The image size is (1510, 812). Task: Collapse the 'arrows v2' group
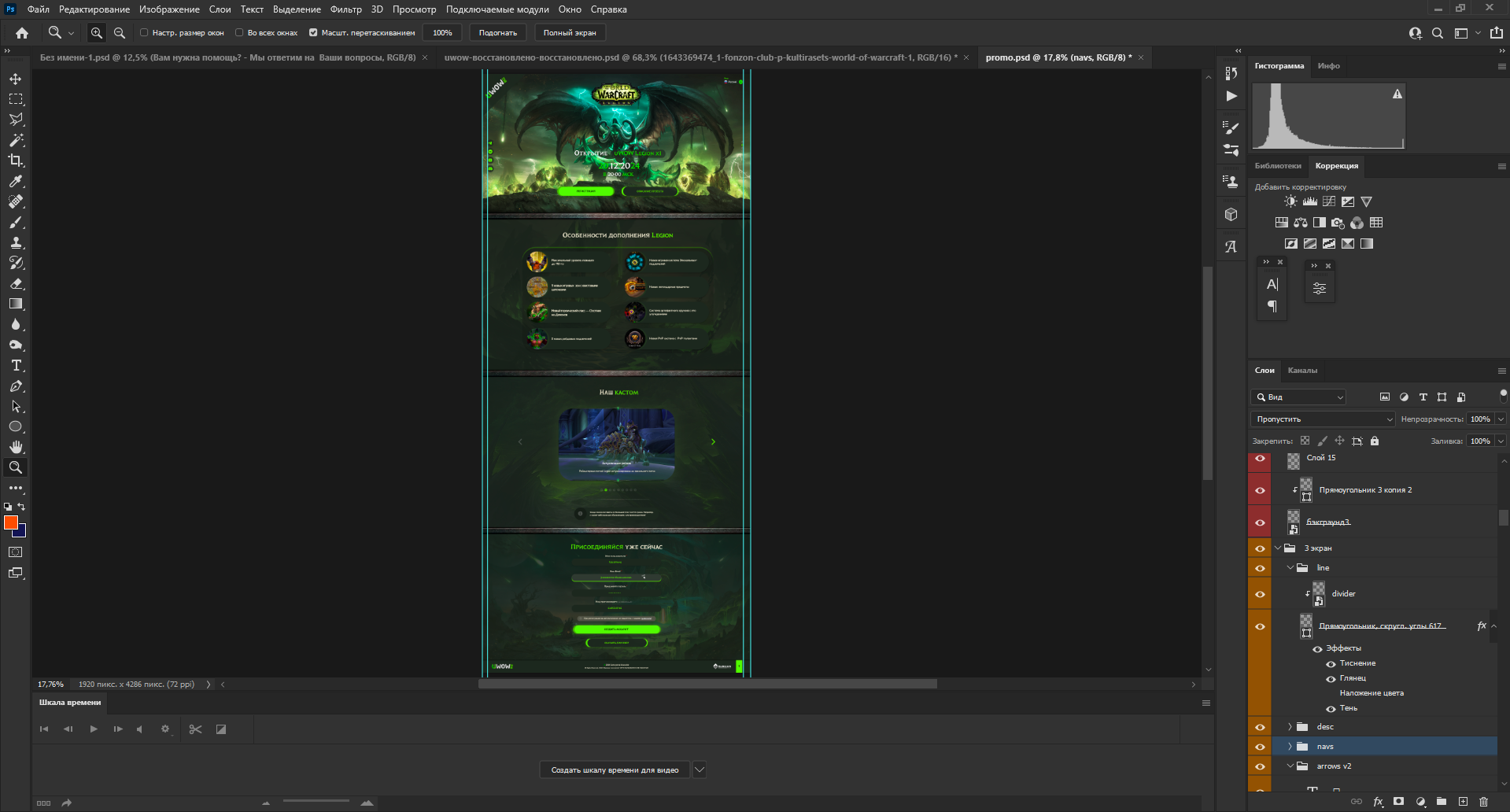point(1290,766)
